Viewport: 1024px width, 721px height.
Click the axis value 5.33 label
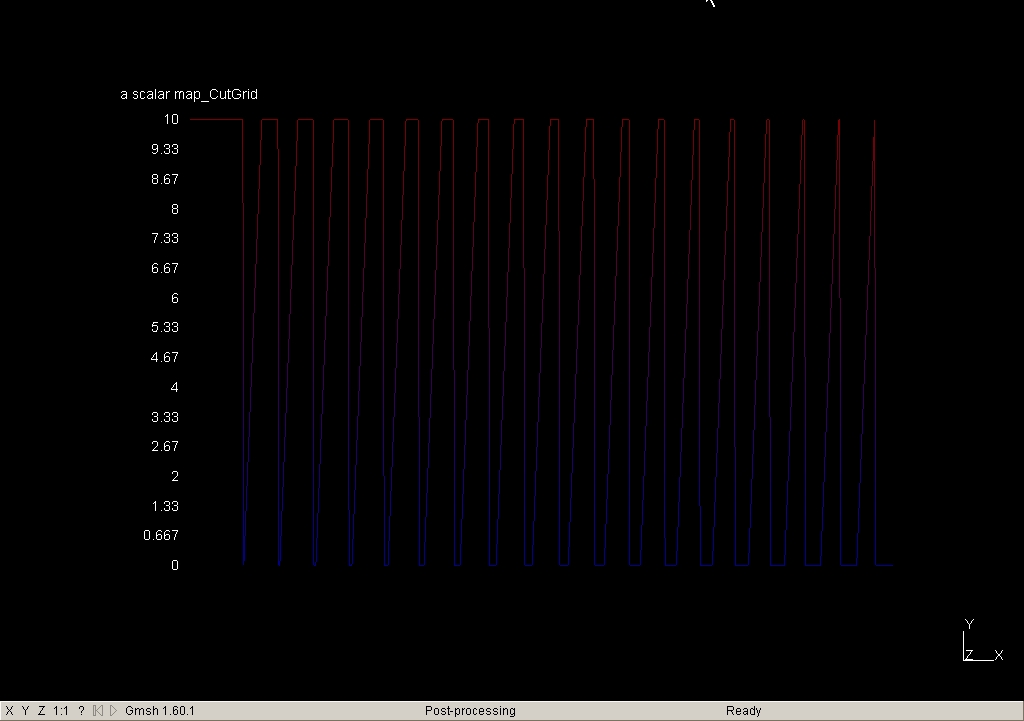[x=165, y=327]
